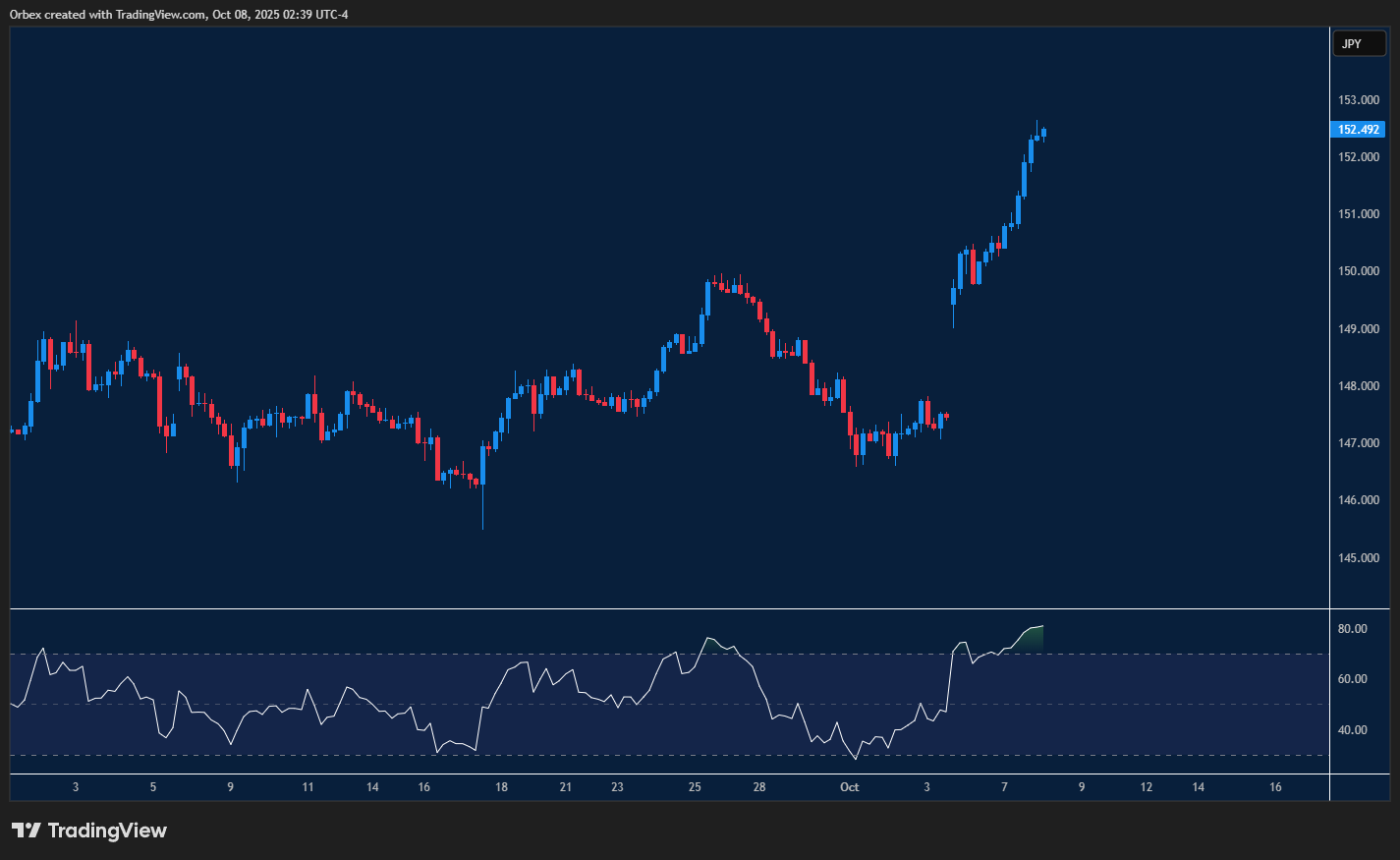Click the Orbex TradingView.com attribution text
Viewport: 1400px width, 860px height.
179,15
